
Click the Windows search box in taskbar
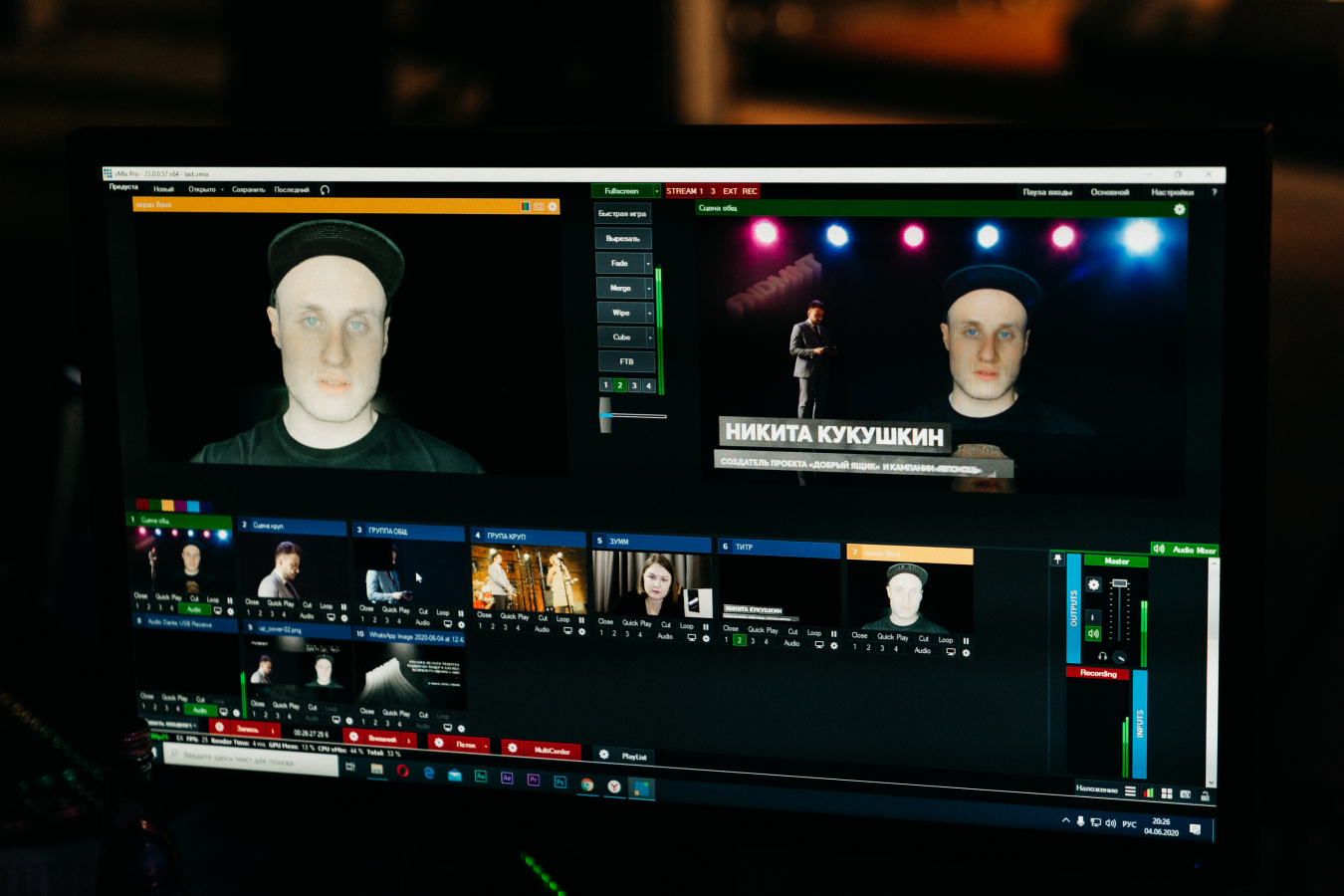click(251, 761)
